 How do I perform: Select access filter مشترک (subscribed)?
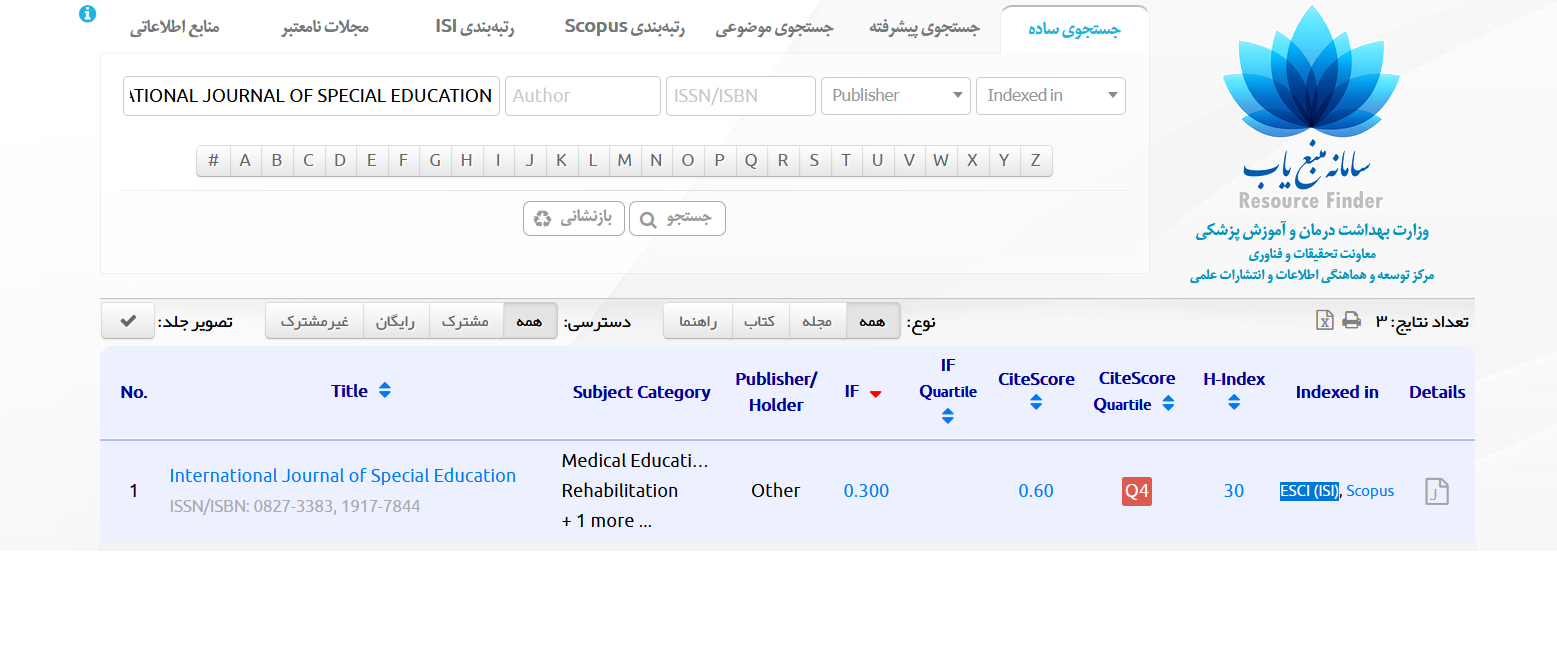click(465, 321)
